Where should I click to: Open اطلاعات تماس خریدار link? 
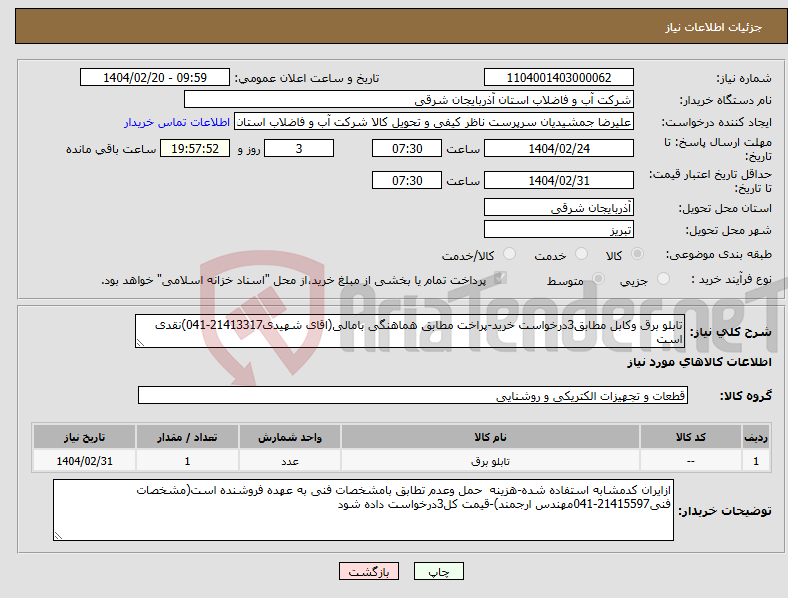(177, 122)
